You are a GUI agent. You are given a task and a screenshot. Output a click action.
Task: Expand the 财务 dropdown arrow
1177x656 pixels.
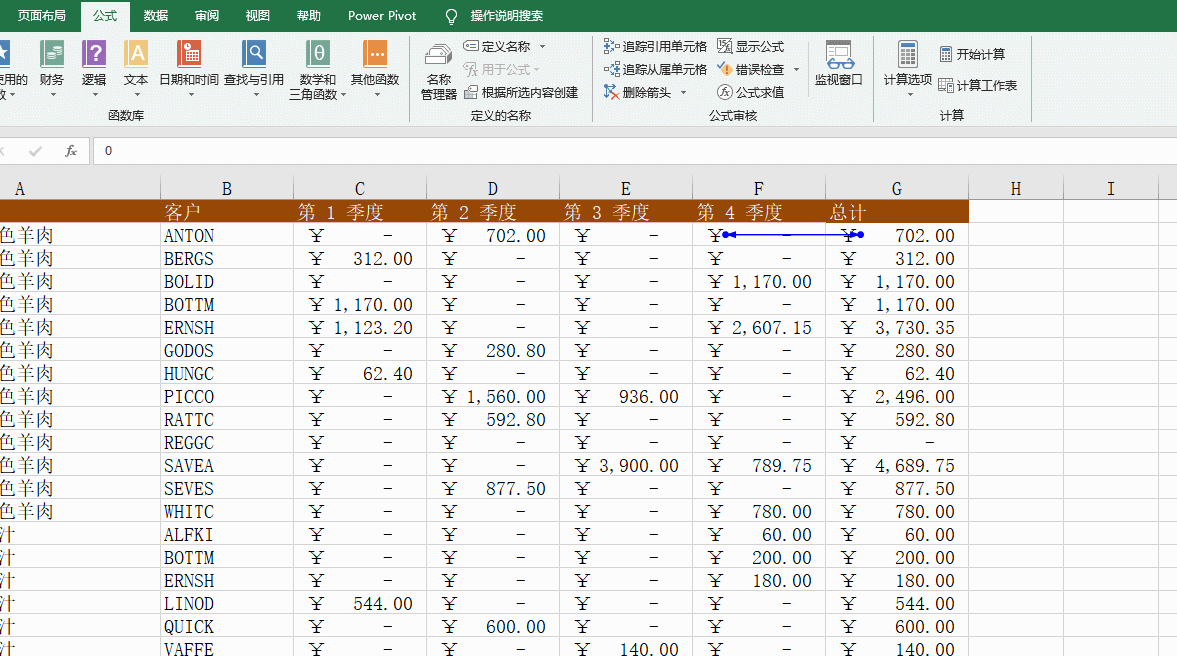click(x=53, y=95)
